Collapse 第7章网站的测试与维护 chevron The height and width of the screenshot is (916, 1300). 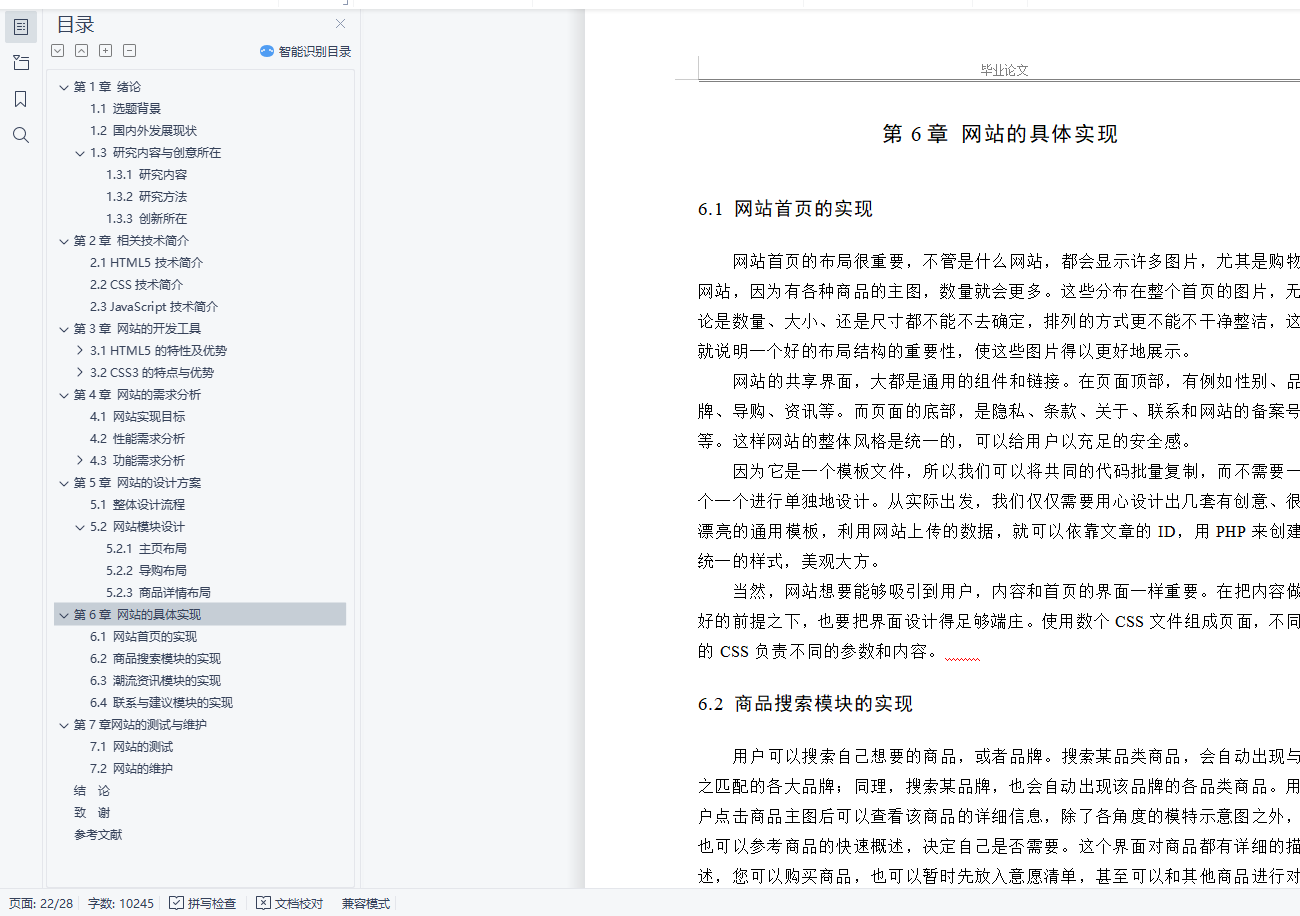coord(64,725)
